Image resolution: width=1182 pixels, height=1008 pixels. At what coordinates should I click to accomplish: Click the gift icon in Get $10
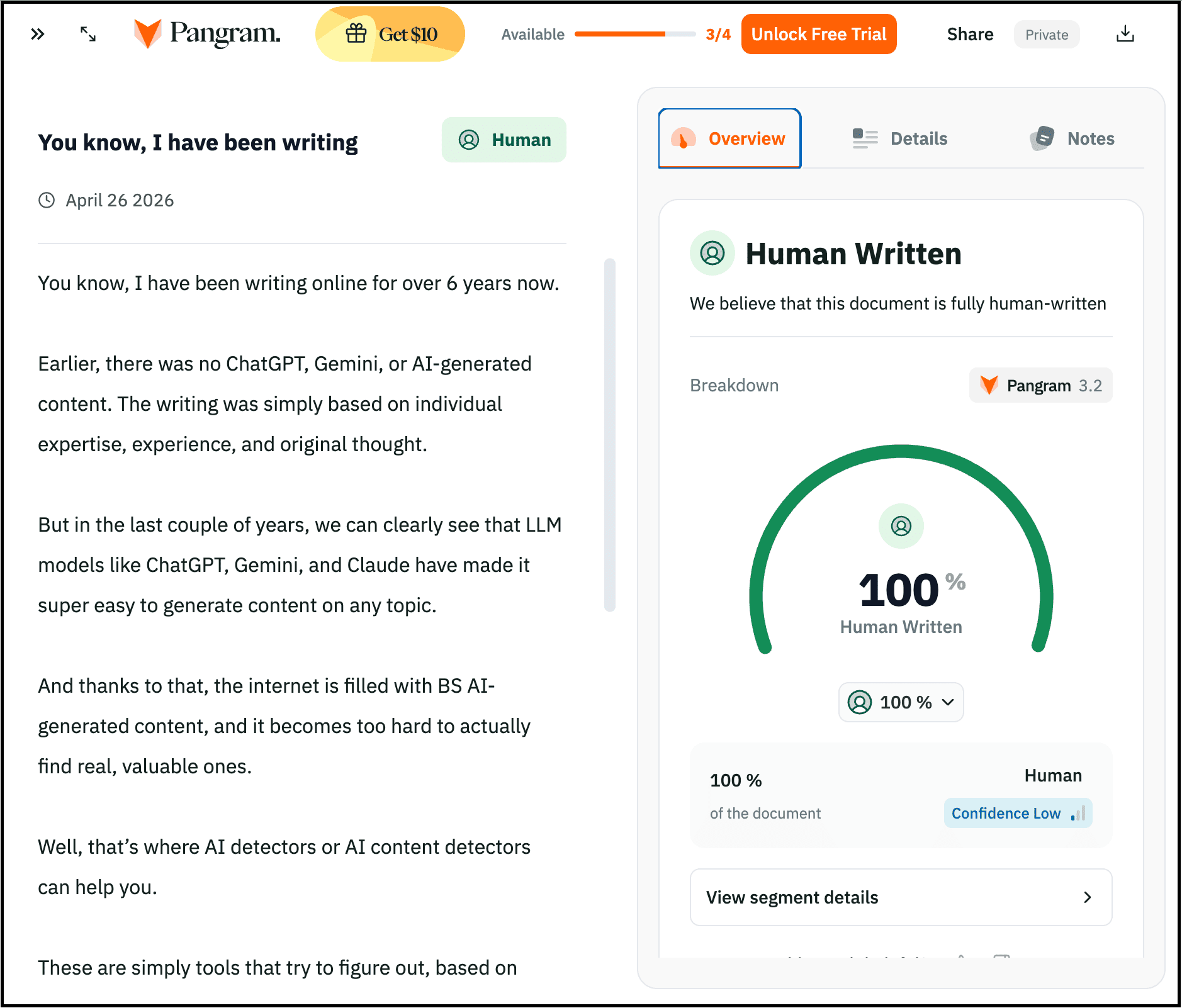(356, 33)
